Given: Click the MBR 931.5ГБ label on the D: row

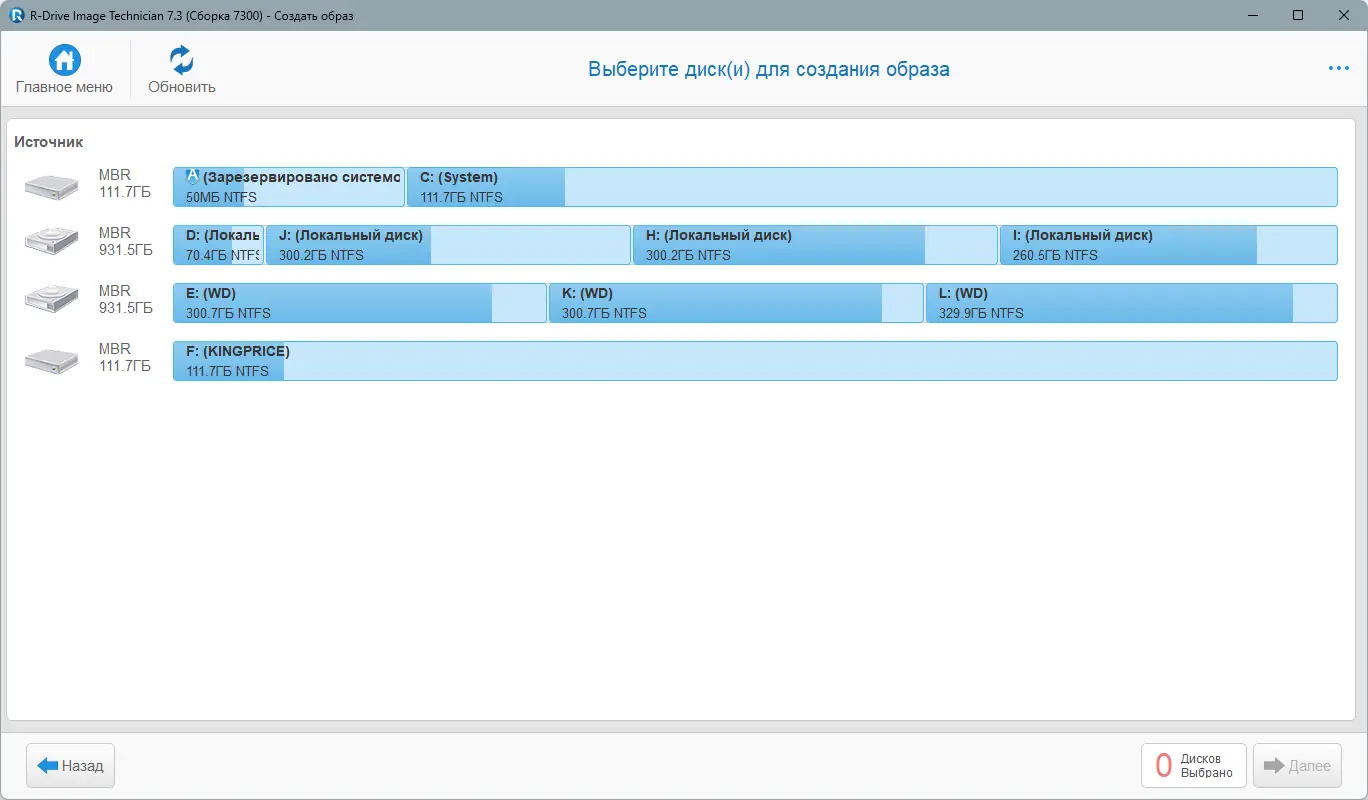Looking at the screenshot, I should click(126, 242).
